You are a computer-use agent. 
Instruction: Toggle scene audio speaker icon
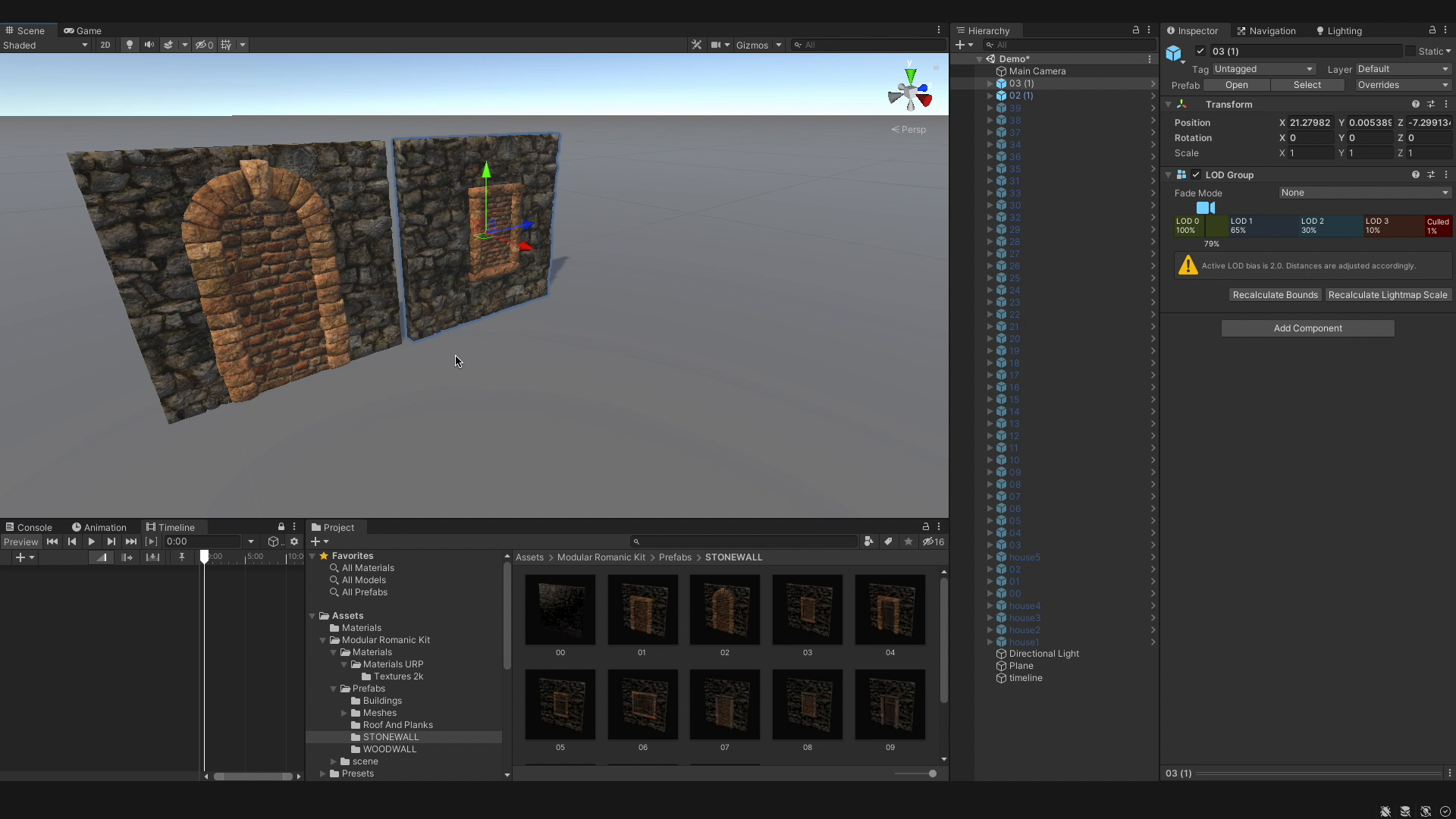149,45
